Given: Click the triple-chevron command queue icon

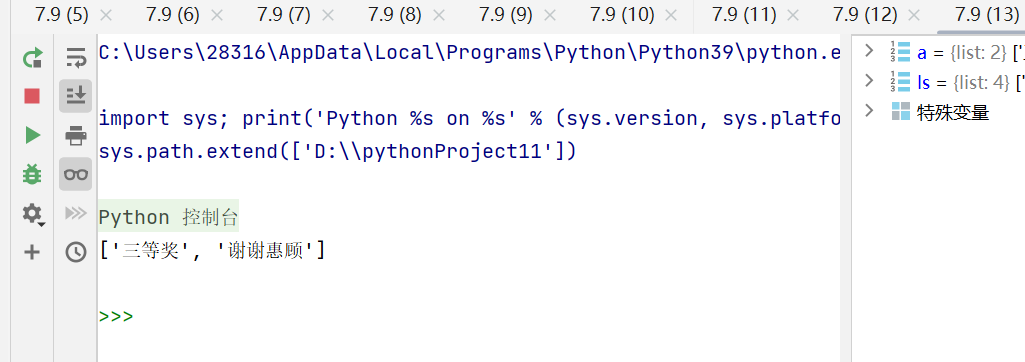Looking at the screenshot, I should point(76,213).
